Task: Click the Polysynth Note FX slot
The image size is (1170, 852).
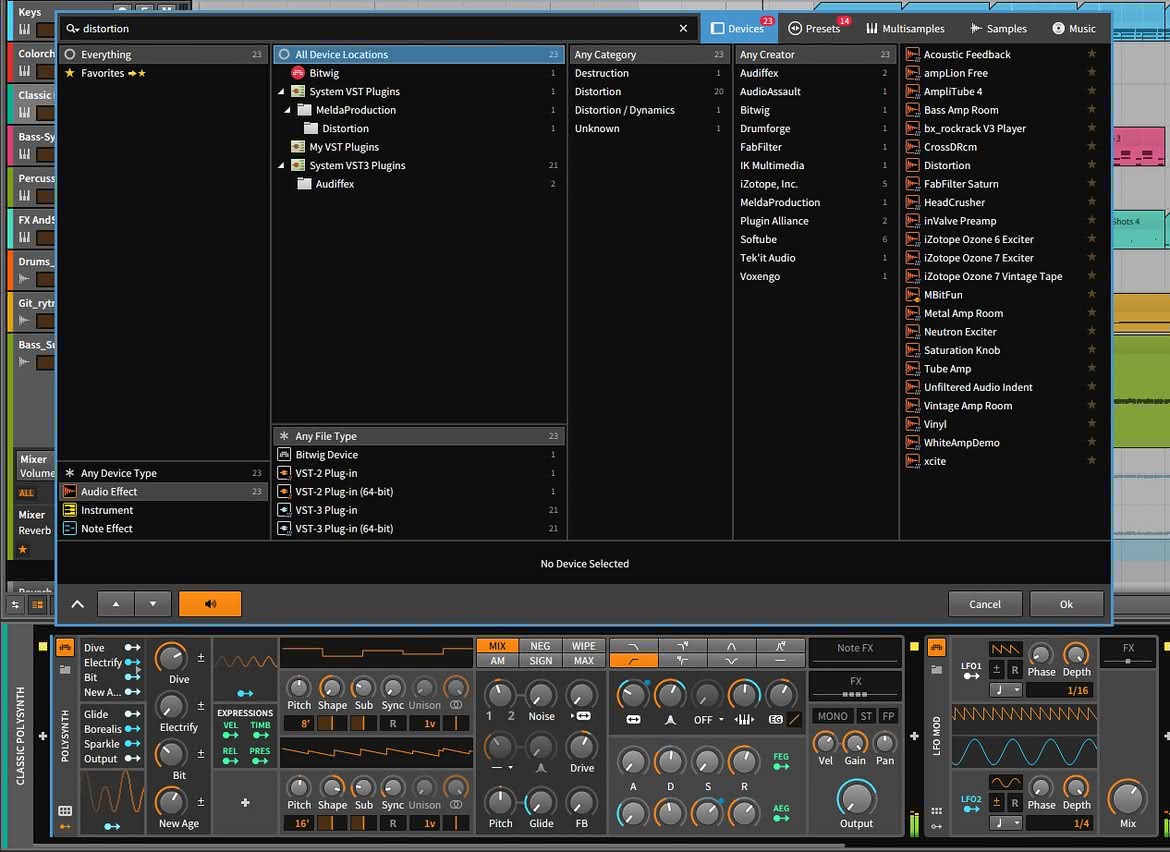Action: coord(855,649)
